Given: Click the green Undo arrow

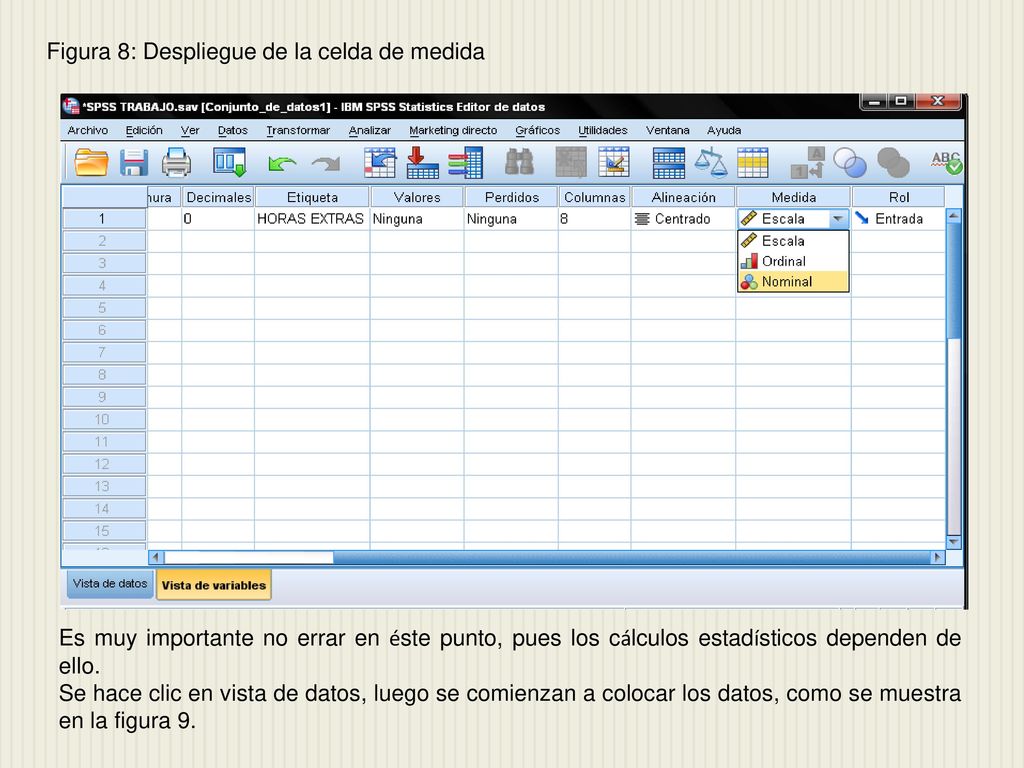Looking at the screenshot, I should [282, 163].
